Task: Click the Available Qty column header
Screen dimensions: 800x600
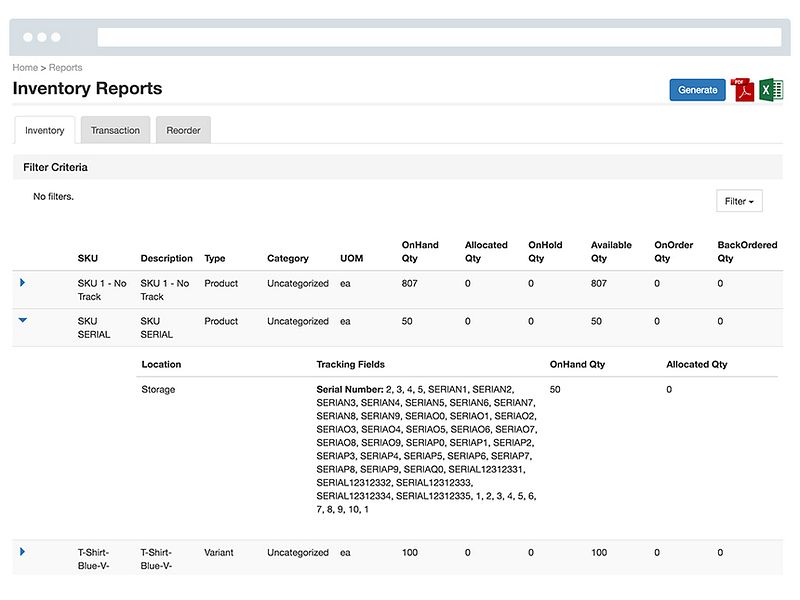Action: [611, 252]
